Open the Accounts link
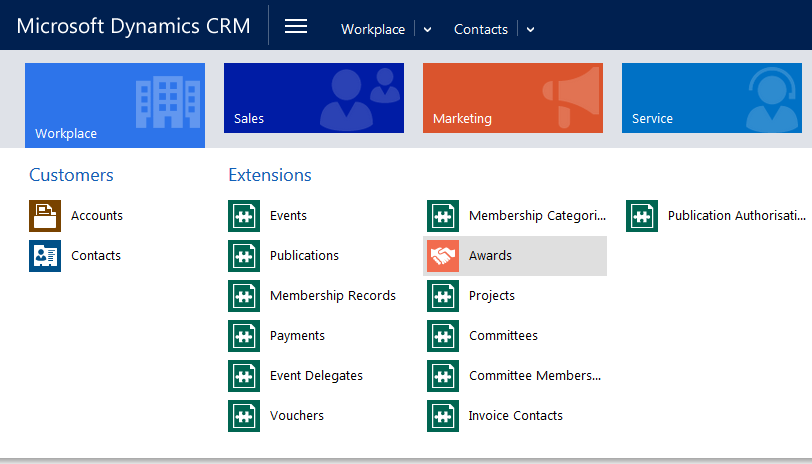Viewport: 812px width, 464px height. point(97,215)
